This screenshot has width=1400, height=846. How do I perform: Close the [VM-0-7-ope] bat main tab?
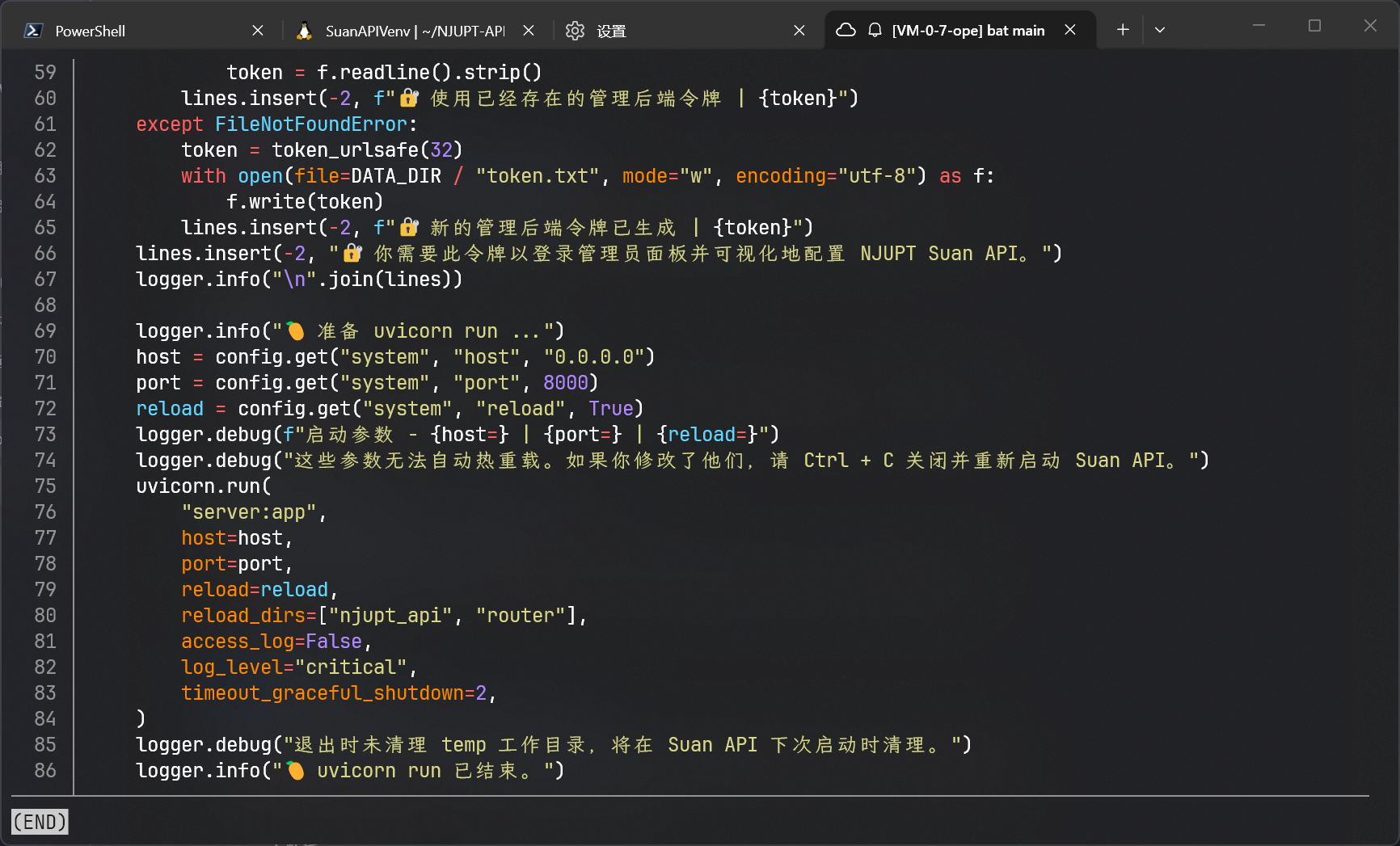tap(1070, 30)
